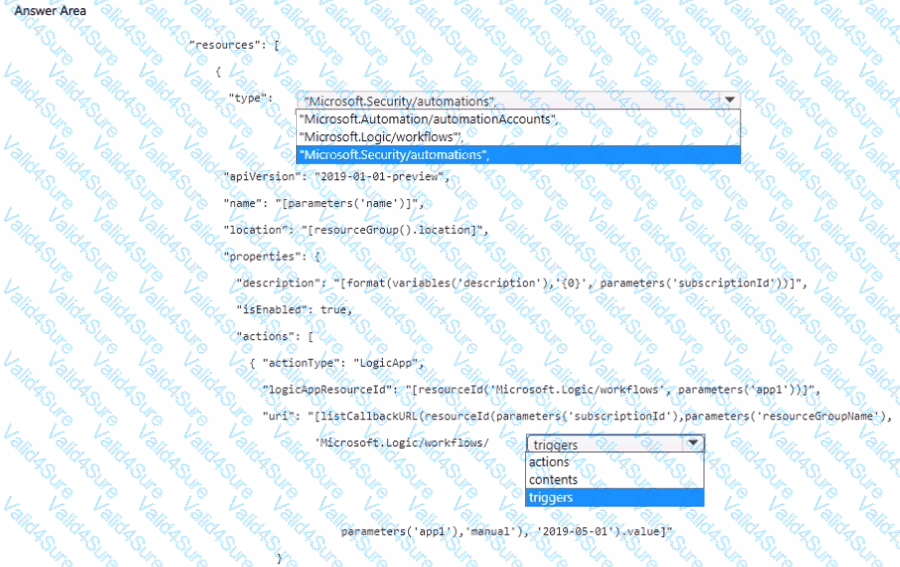Viewport: 900px width, 567px height.
Task: Click the "logicAppResourceId" line
Action: 540,389
